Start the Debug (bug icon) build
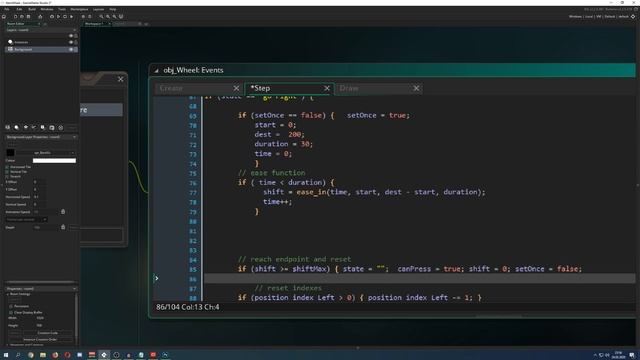Screen dimensions: 640x360 [x=52, y=17]
